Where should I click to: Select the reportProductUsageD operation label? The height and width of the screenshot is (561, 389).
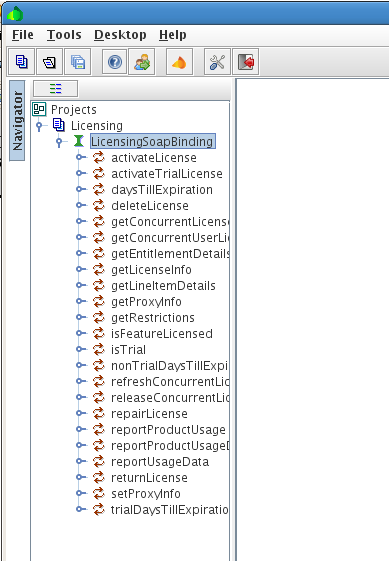(170, 445)
